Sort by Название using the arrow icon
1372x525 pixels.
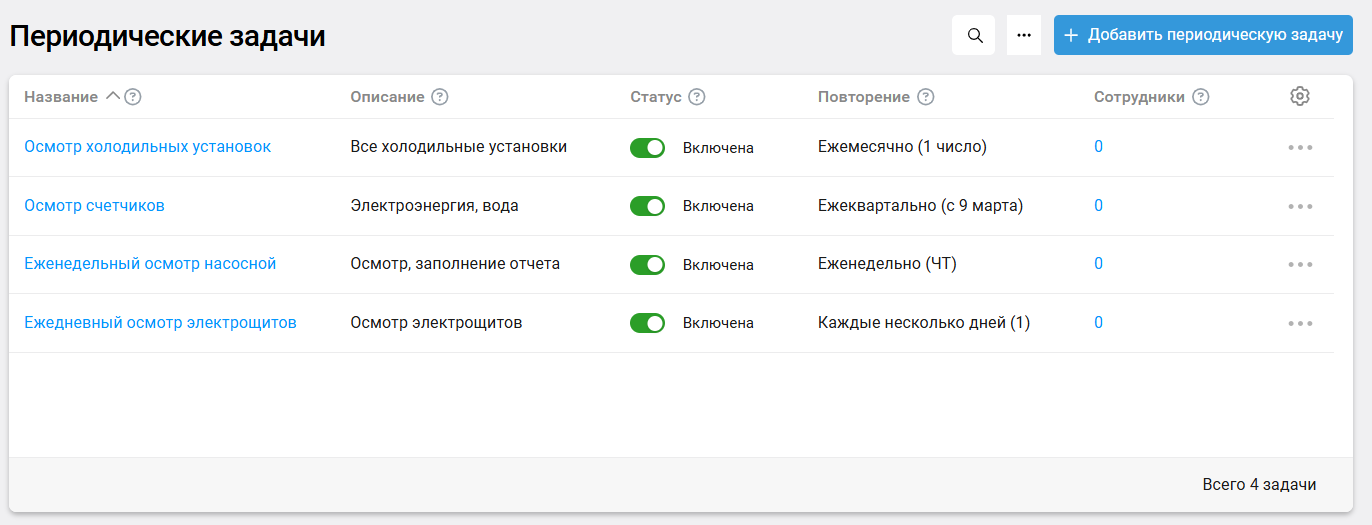[112, 96]
